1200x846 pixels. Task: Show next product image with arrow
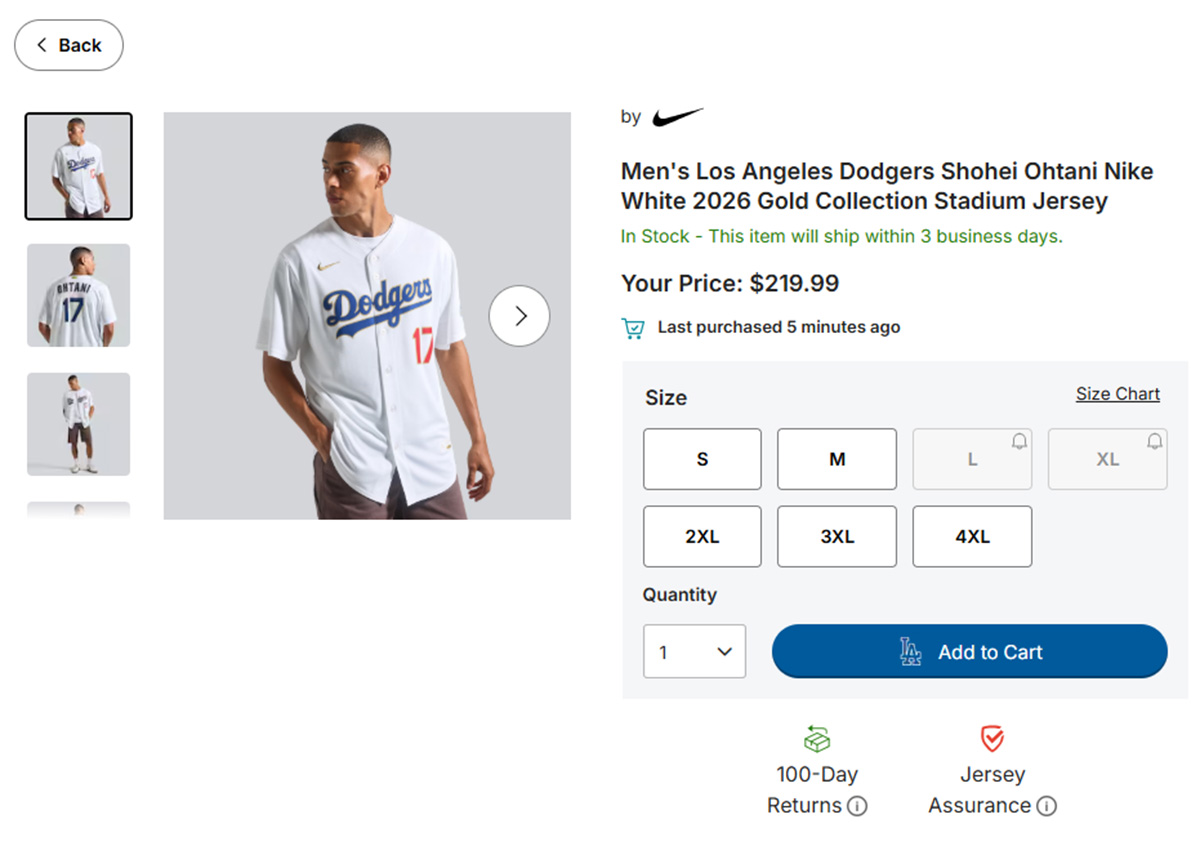[519, 316]
